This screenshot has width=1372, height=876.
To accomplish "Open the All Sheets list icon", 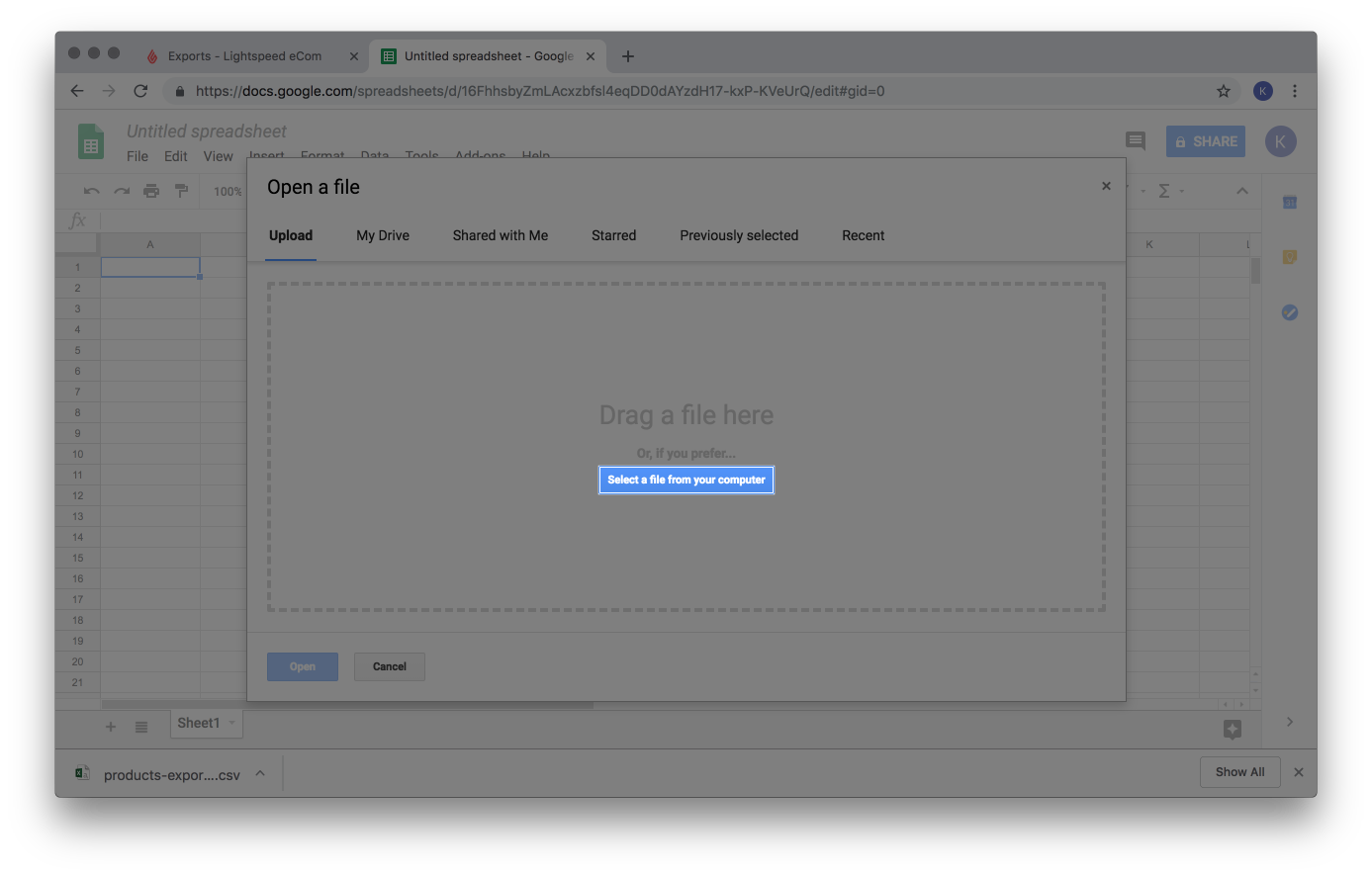I will click(141, 727).
